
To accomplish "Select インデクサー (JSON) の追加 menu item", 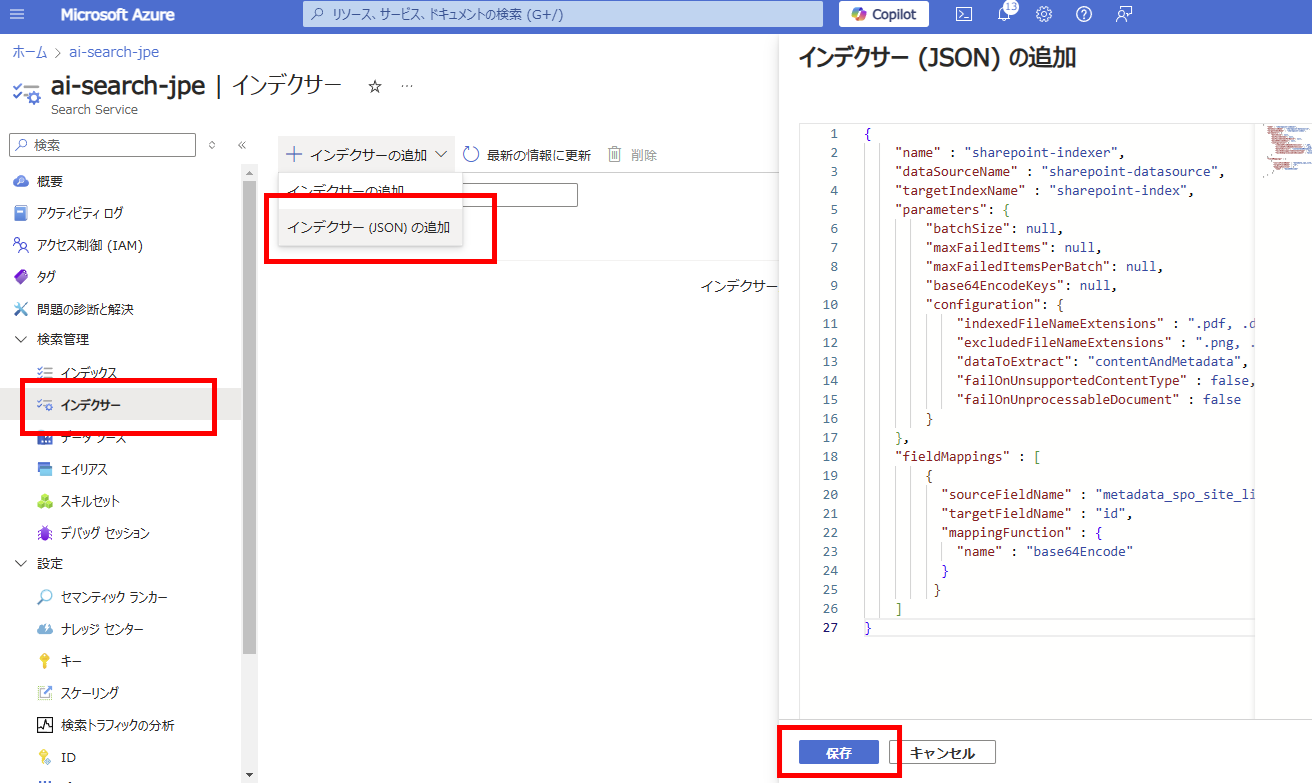I will (368, 227).
